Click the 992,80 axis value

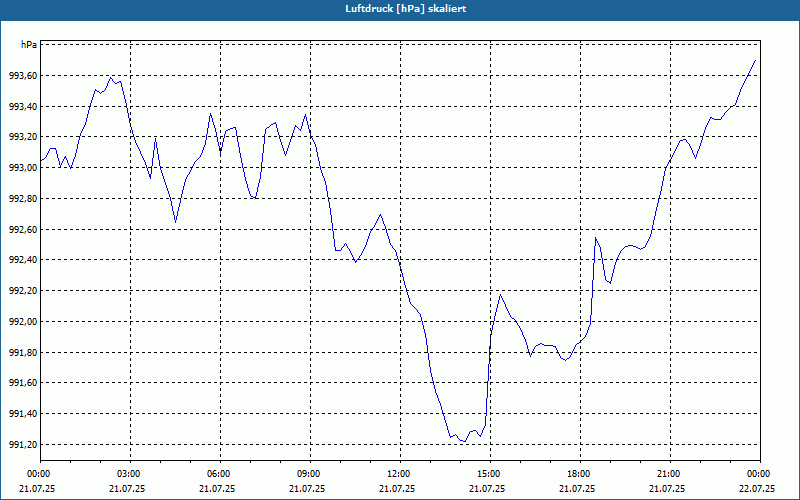click(23, 198)
